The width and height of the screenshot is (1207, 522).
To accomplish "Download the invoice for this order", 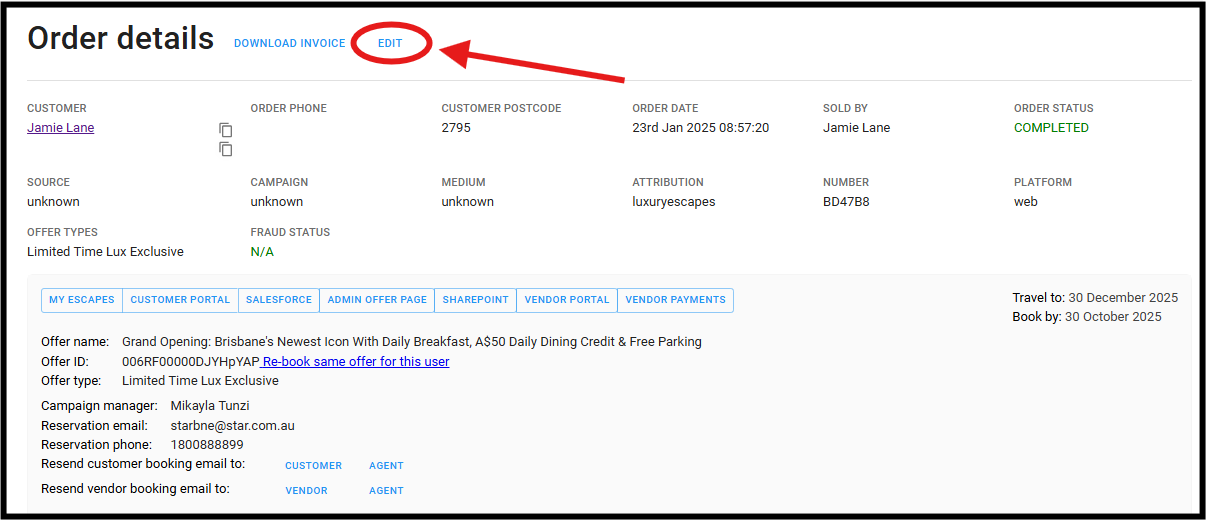I will (x=289, y=44).
